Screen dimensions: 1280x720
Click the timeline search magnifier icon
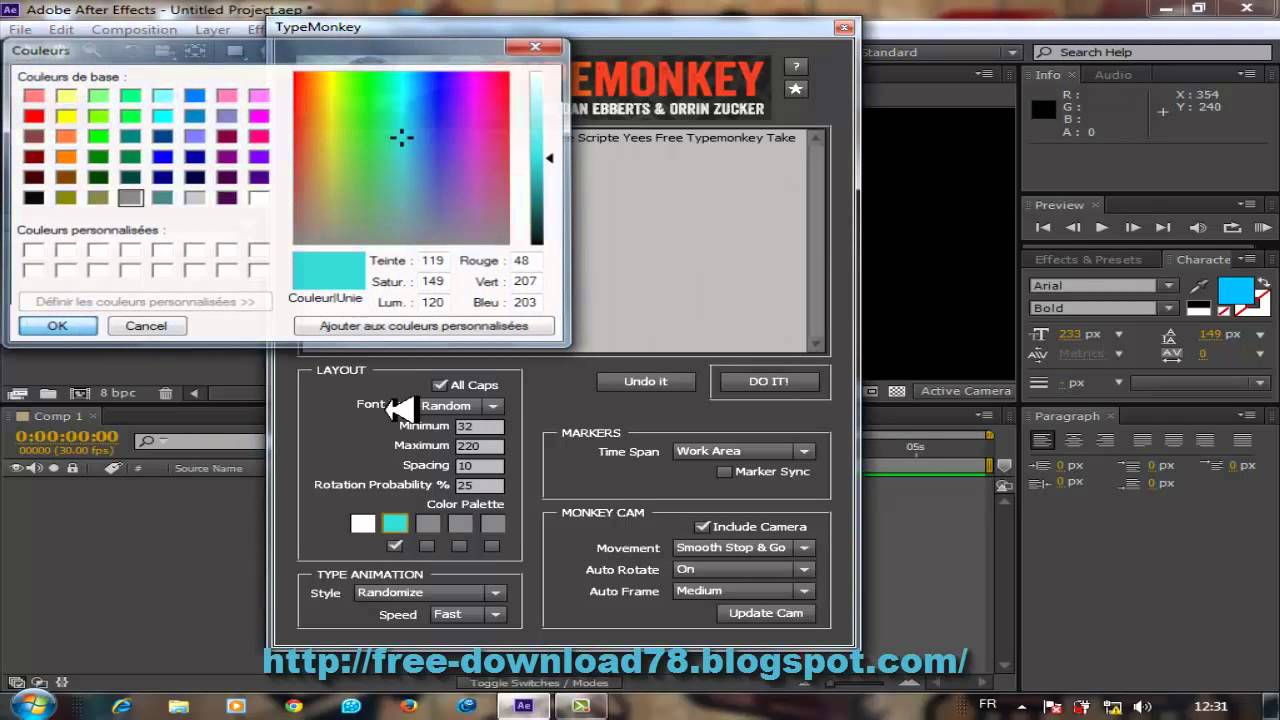coord(147,441)
